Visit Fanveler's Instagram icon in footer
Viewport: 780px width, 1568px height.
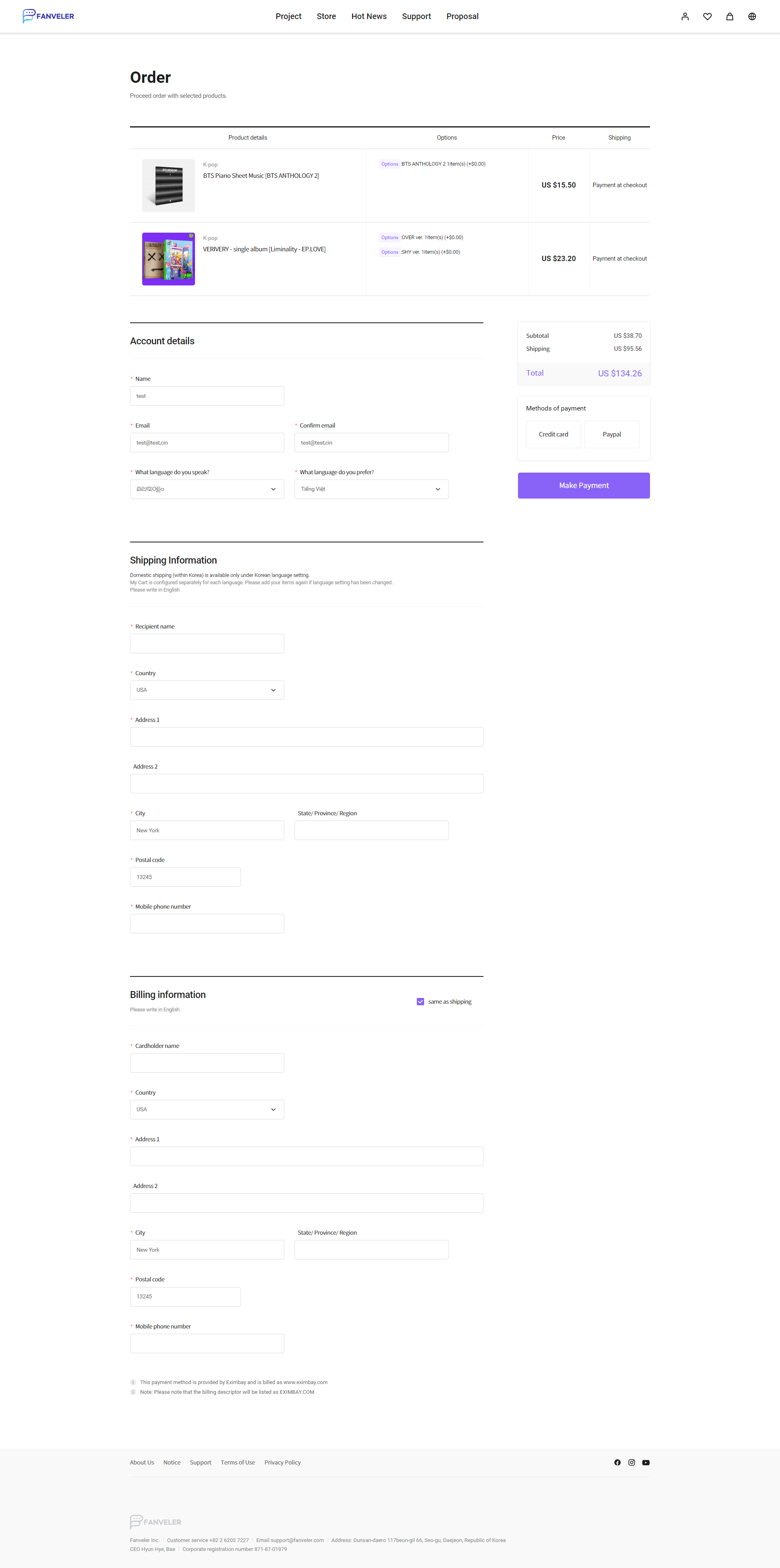631,1463
